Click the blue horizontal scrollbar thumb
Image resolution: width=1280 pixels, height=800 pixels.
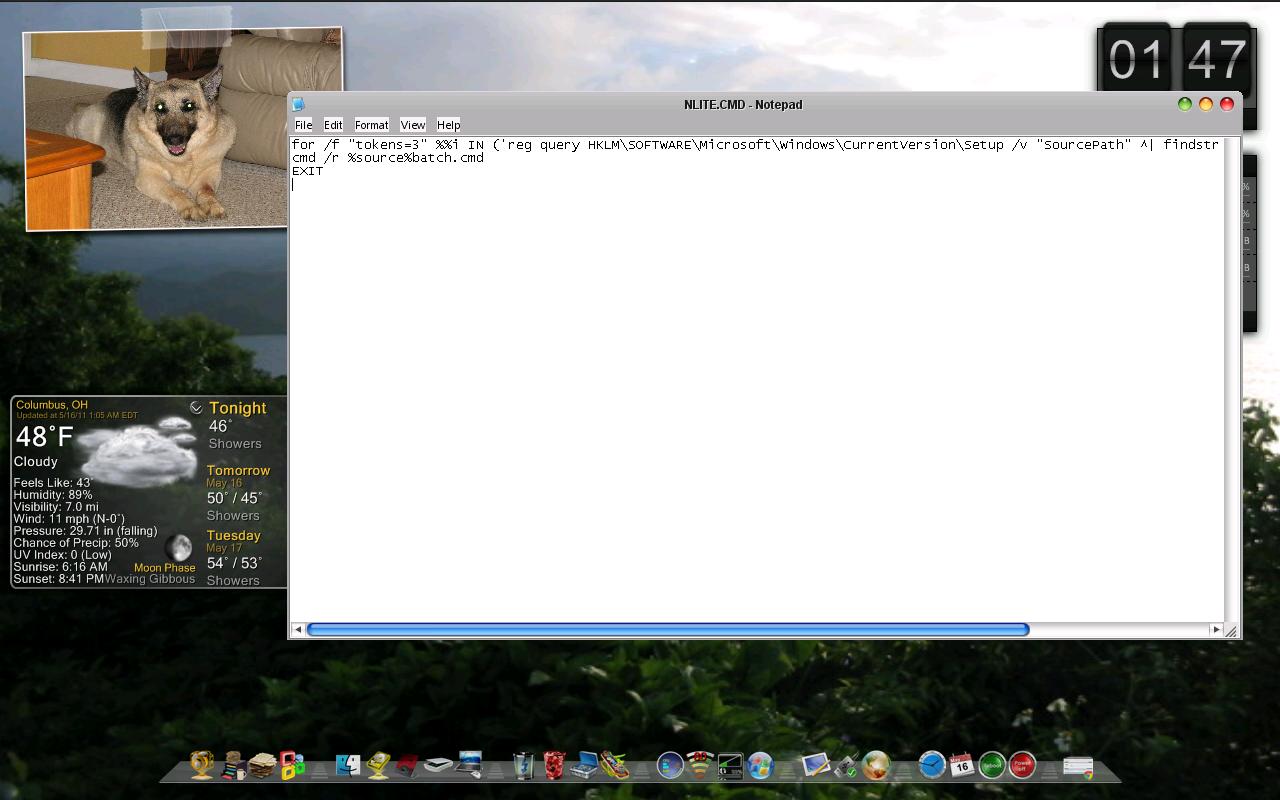[667, 630]
